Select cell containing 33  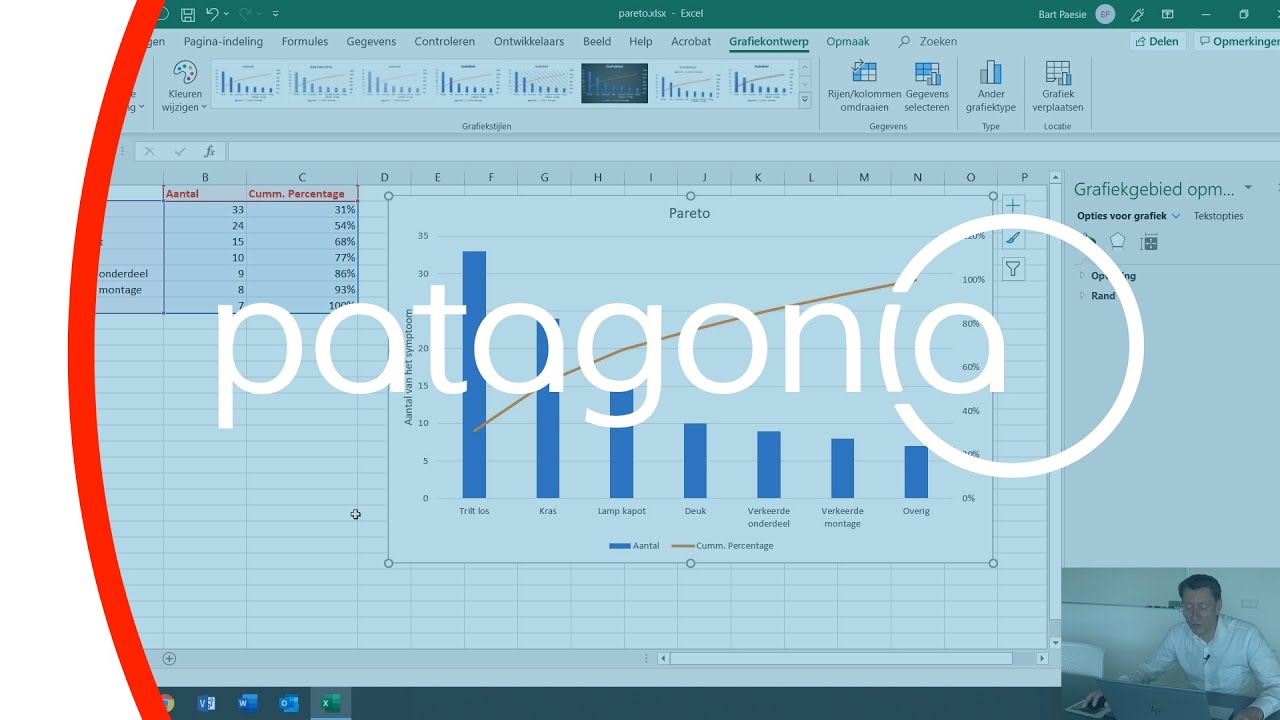click(205, 210)
